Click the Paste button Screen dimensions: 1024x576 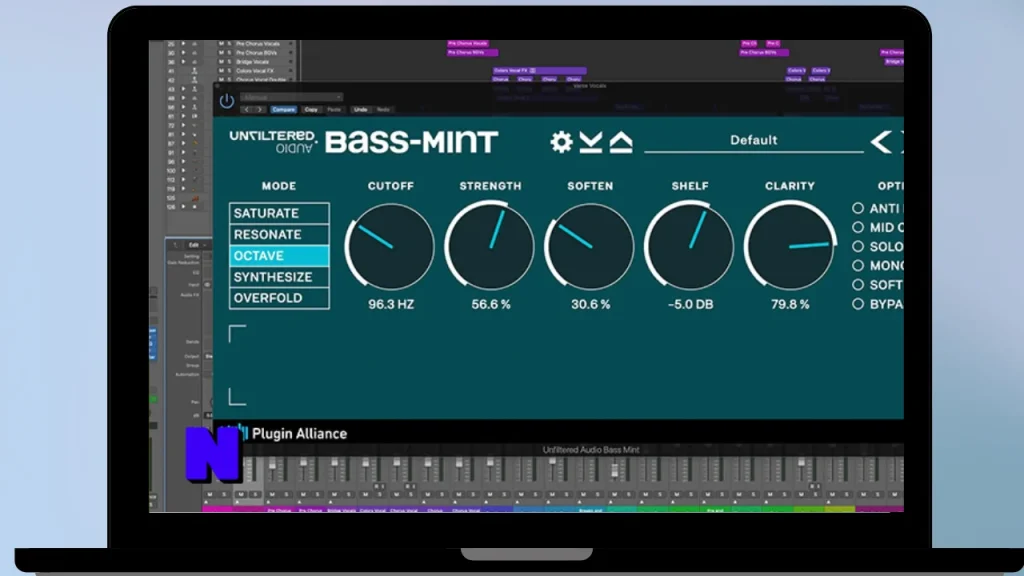click(334, 110)
